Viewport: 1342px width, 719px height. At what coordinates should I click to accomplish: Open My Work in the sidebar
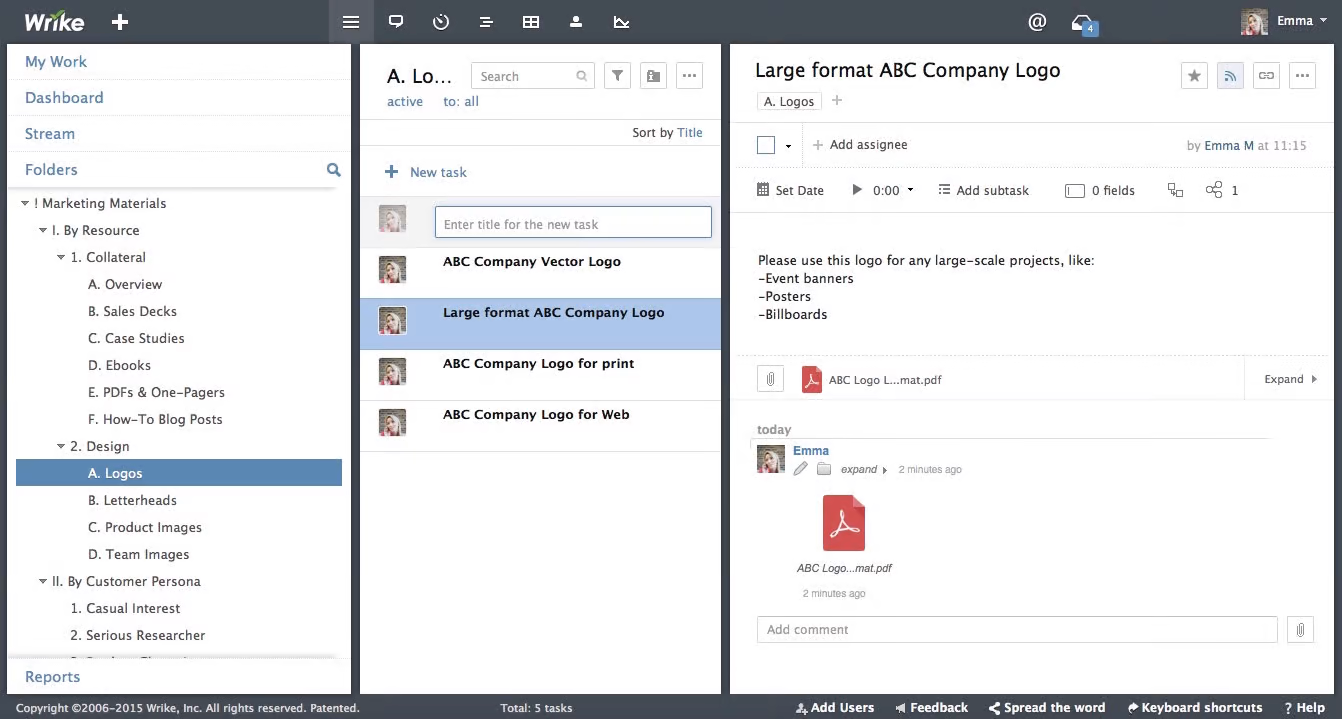coord(56,61)
